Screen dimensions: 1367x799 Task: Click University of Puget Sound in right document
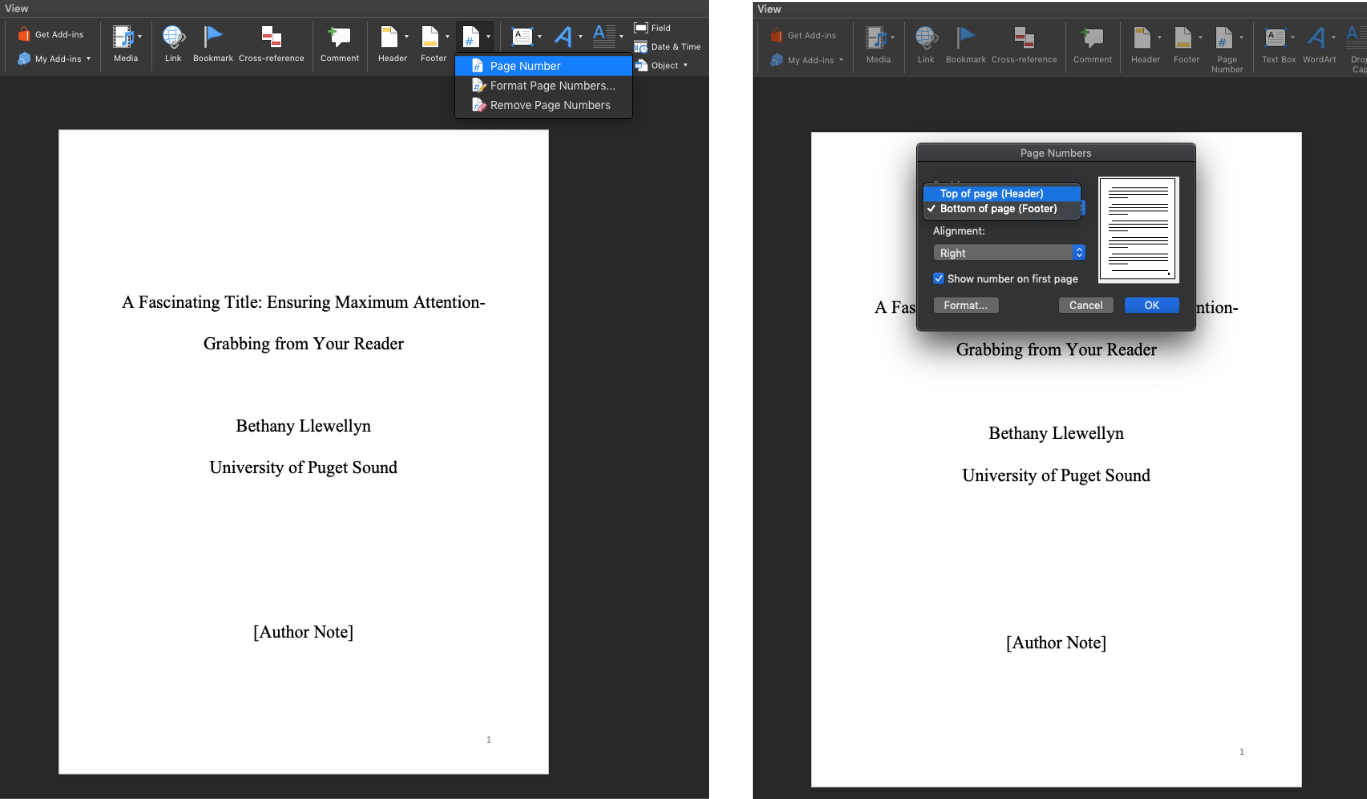pos(1056,475)
